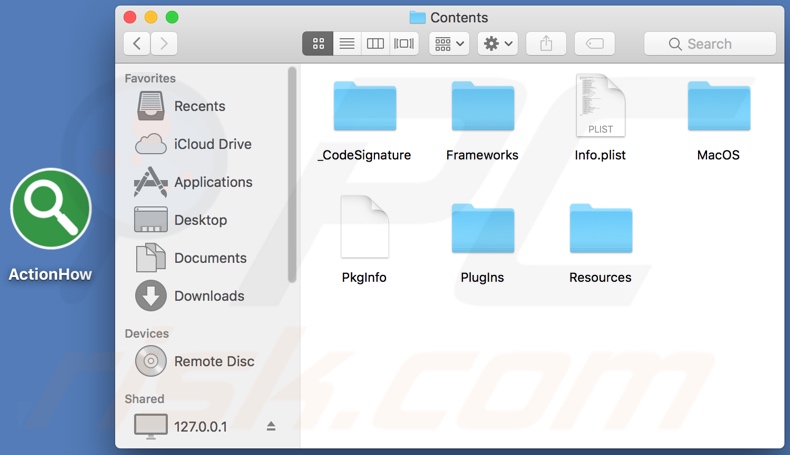The width and height of the screenshot is (790, 455).
Task: Select the Info.plist file icon
Action: pyautogui.click(x=601, y=105)
